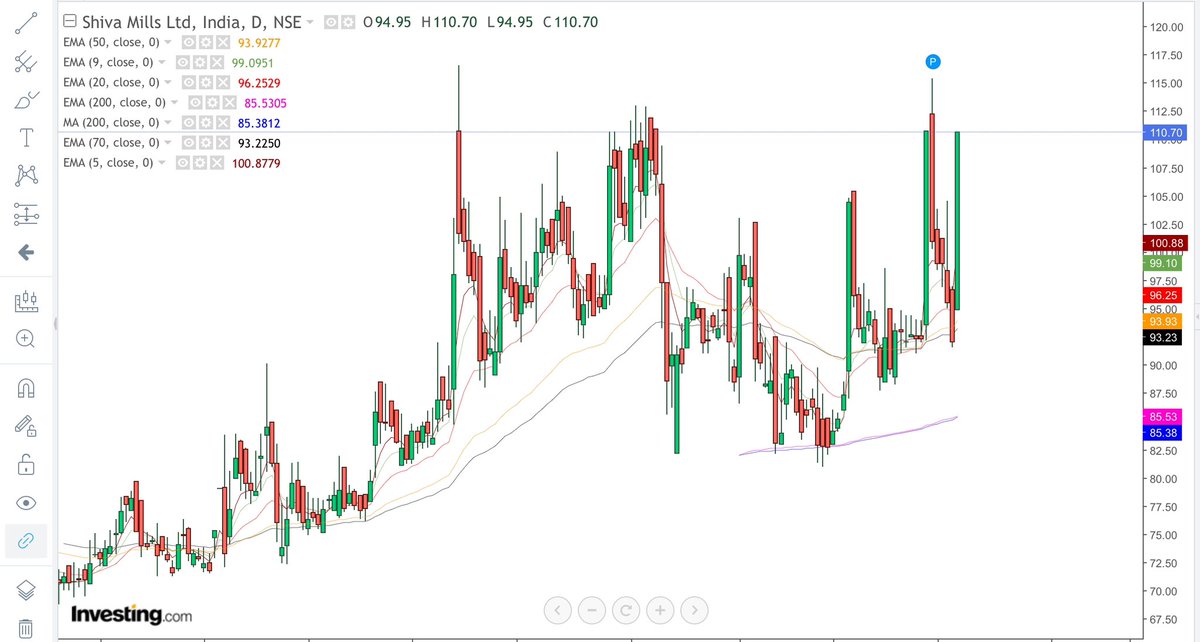The height and width of the screenshot is (642, 1200).
Task: Hide the EMA 20 indicator
Action: tap(189, 82)
